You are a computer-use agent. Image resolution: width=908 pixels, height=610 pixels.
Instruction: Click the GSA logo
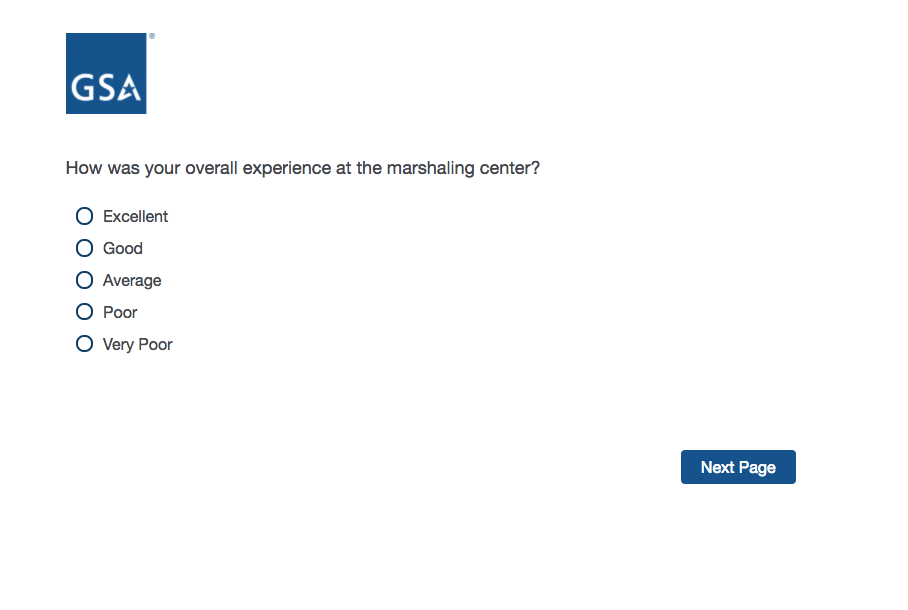coord(106,73)
